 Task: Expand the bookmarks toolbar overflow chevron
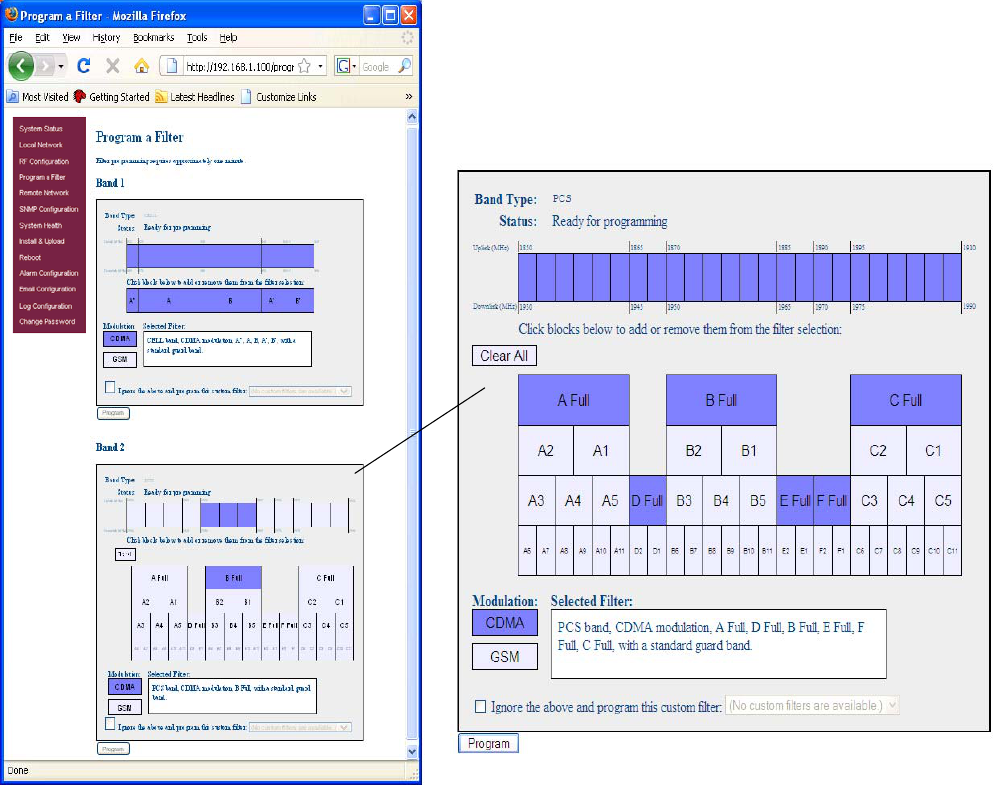click(x=408, y=97)
